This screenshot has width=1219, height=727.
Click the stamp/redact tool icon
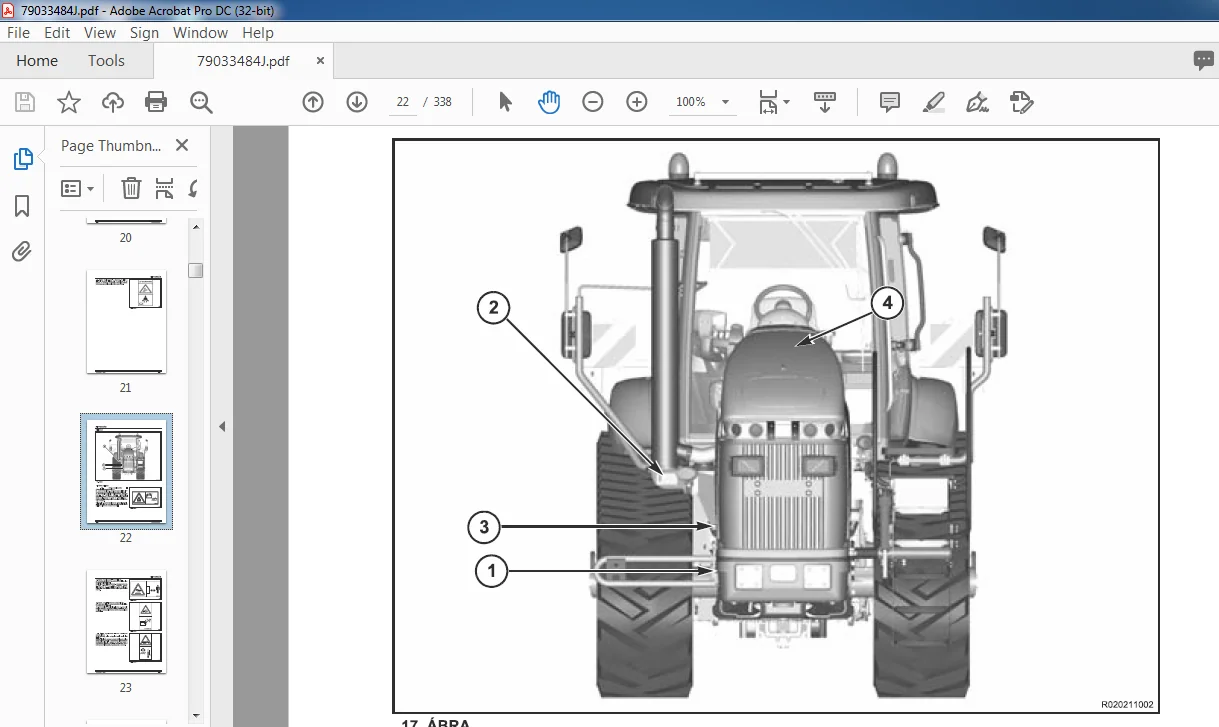tap(1021, 102)
